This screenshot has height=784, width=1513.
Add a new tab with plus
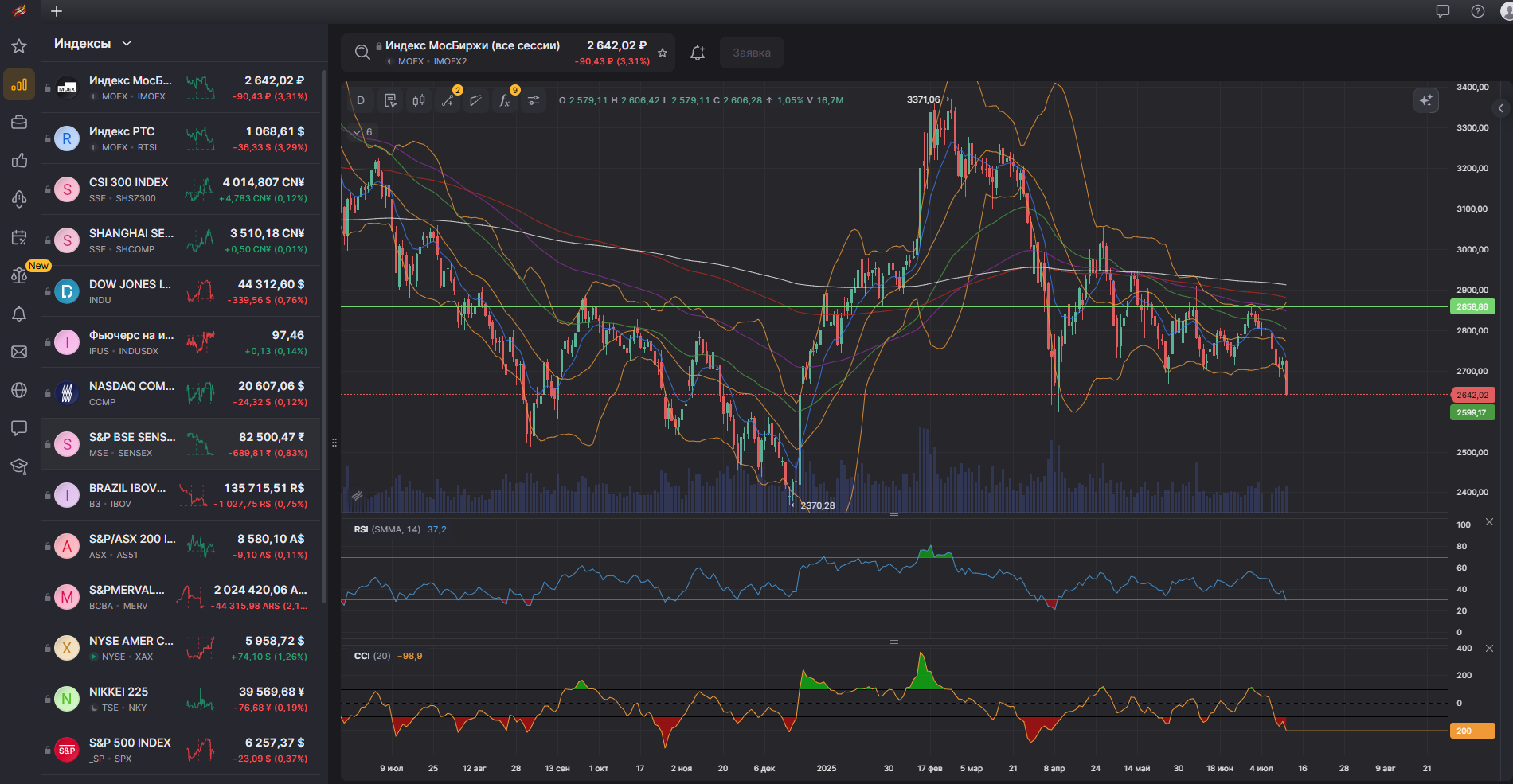tap(57, 11)
